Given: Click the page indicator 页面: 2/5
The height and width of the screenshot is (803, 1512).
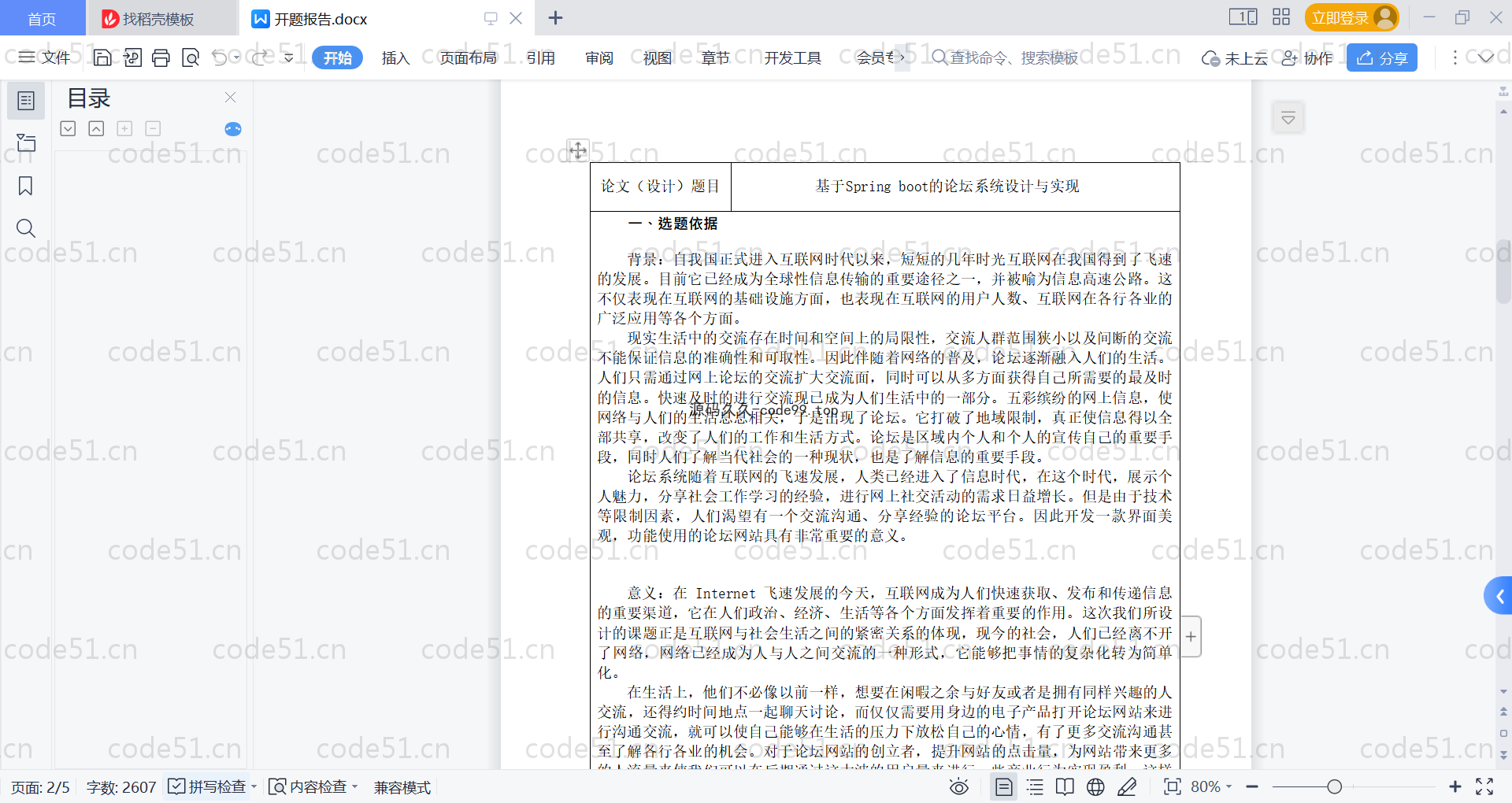Looking at the screenshot, I should coord(40,787).
